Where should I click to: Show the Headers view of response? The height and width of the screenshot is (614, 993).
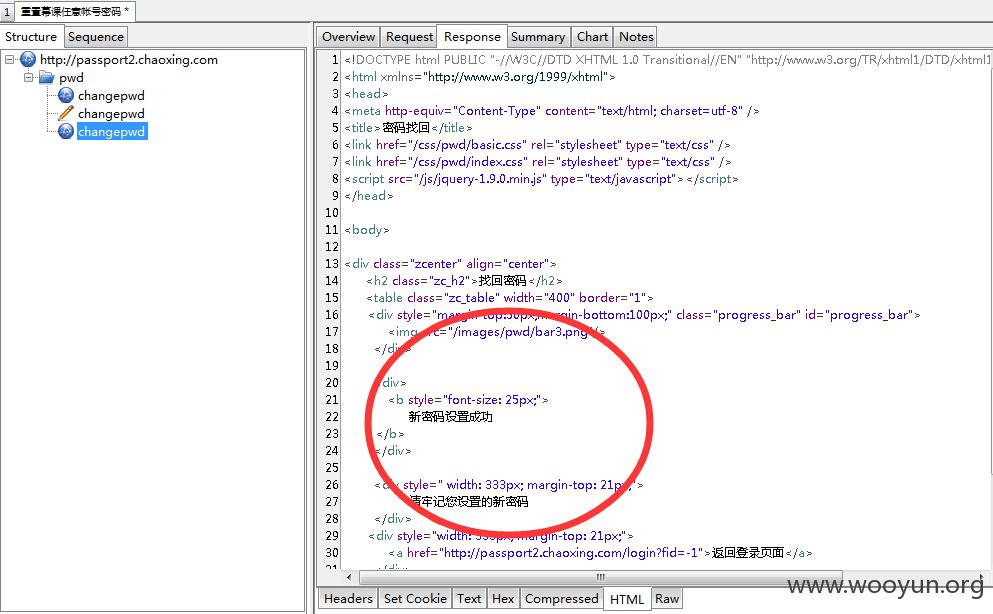pos(348,599)
